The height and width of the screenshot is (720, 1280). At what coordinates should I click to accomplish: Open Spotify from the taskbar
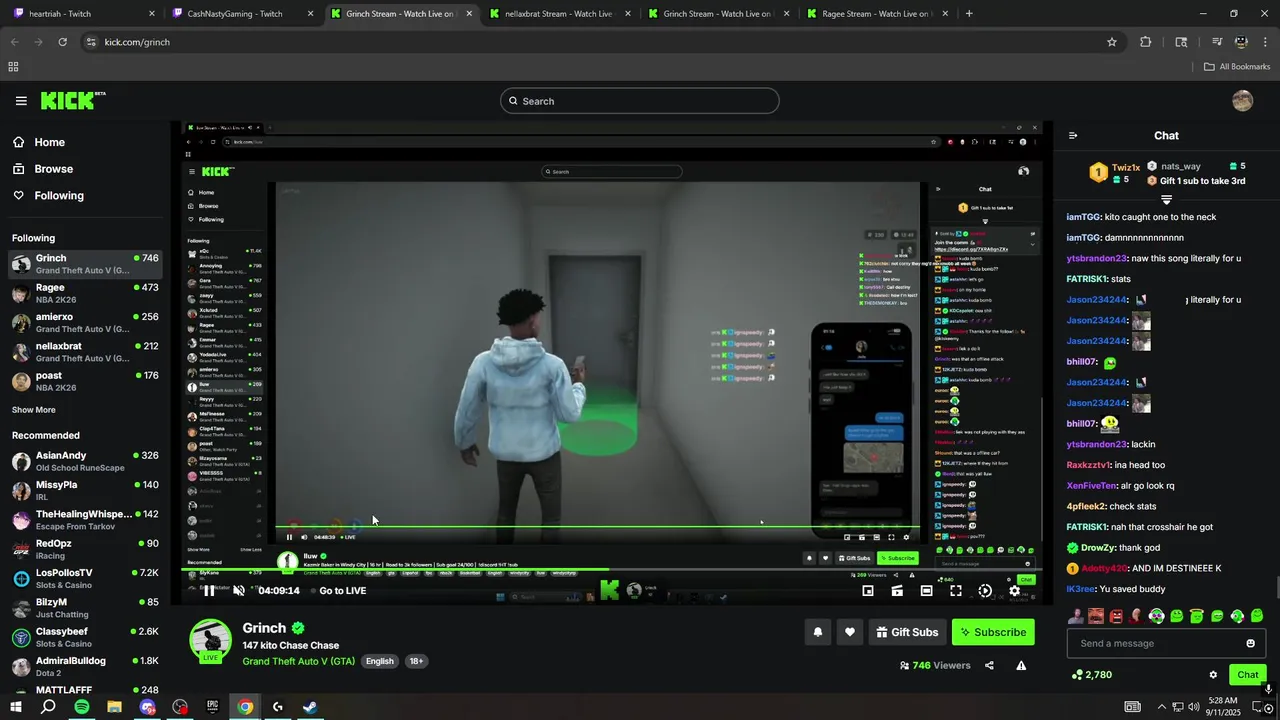pos(81,707)
